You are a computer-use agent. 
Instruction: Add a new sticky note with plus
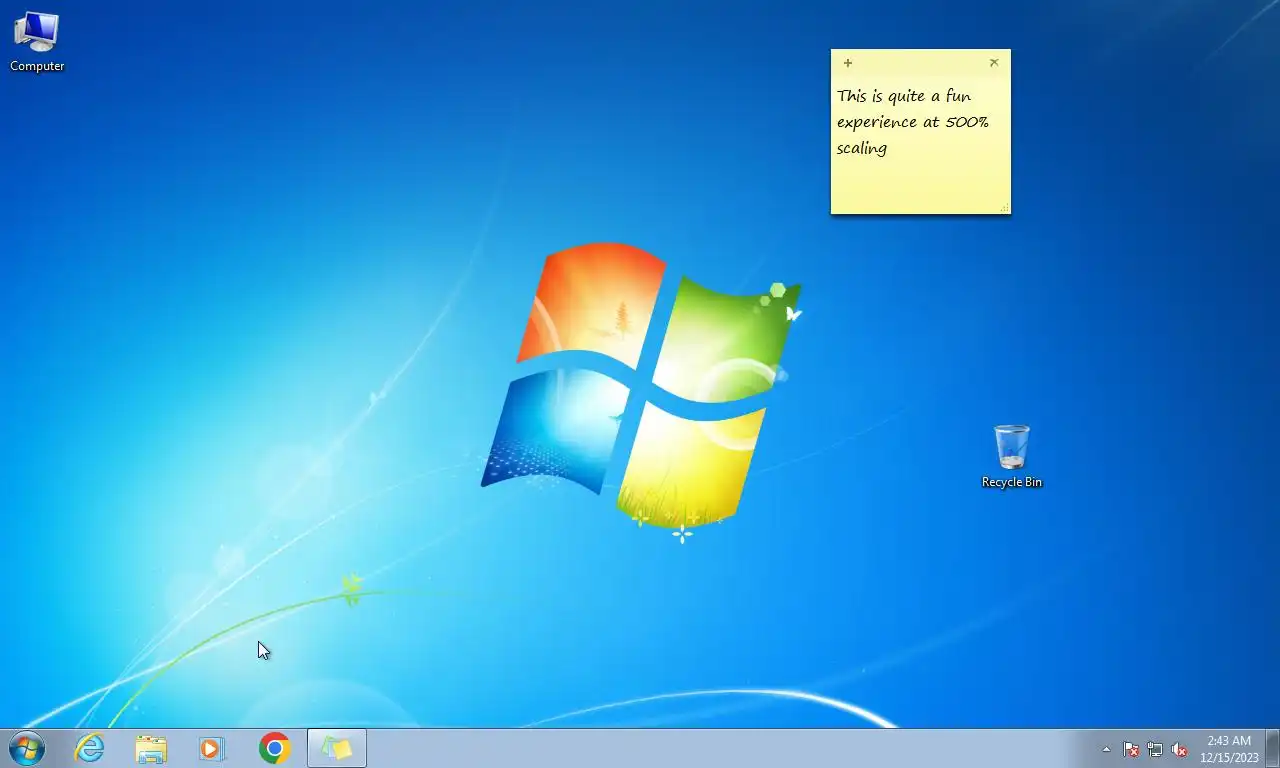848,63
